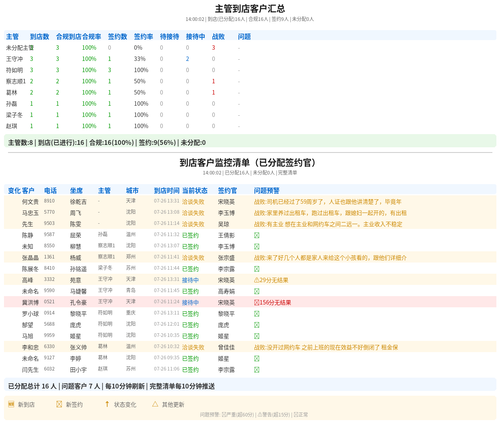
Task: Click the 客户 column header
Action: pyautogui.click(x=28, y=191)
